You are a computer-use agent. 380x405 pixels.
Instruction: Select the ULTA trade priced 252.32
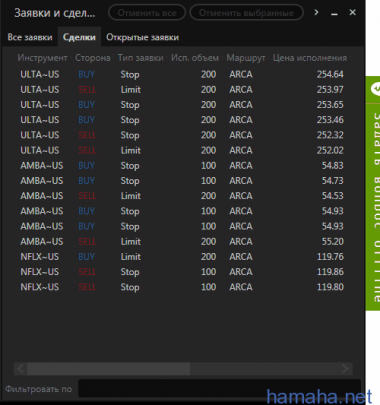(182, 135)
